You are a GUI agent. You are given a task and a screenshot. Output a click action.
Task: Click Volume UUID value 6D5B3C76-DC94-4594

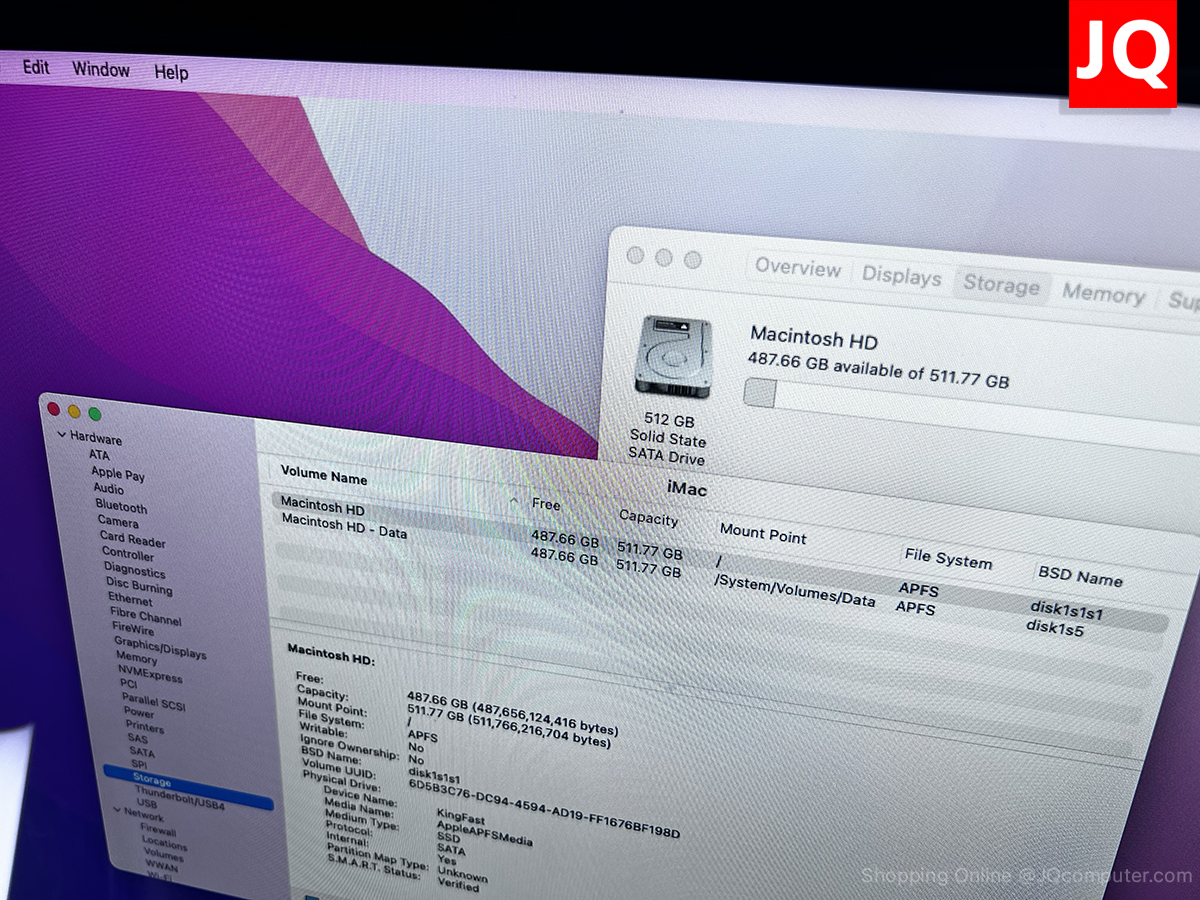(x=544, y=807)
